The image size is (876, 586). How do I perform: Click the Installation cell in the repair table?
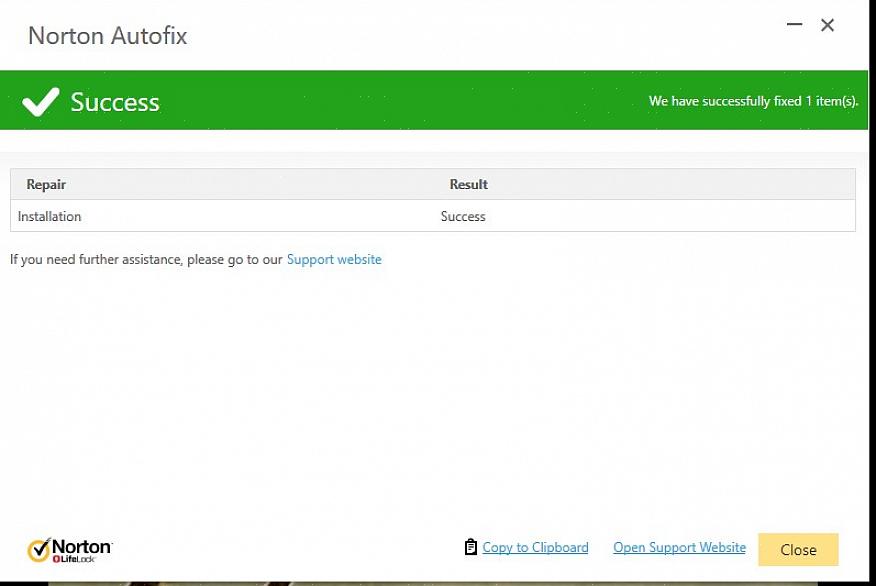[x=50, y=216]
